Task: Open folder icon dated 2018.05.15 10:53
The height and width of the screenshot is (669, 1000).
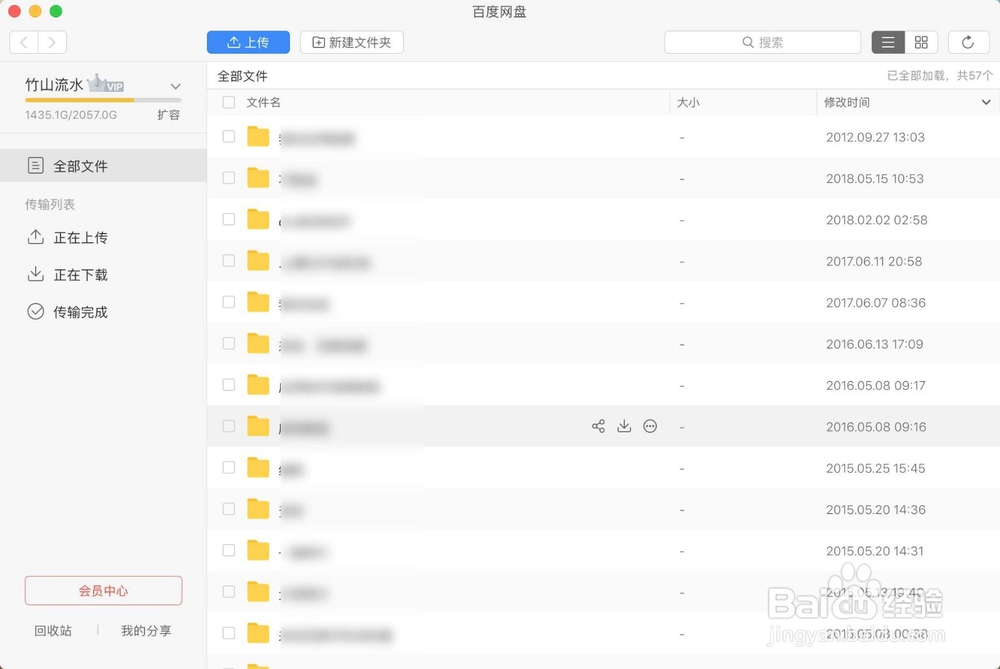Action: [x=258, y=178]
